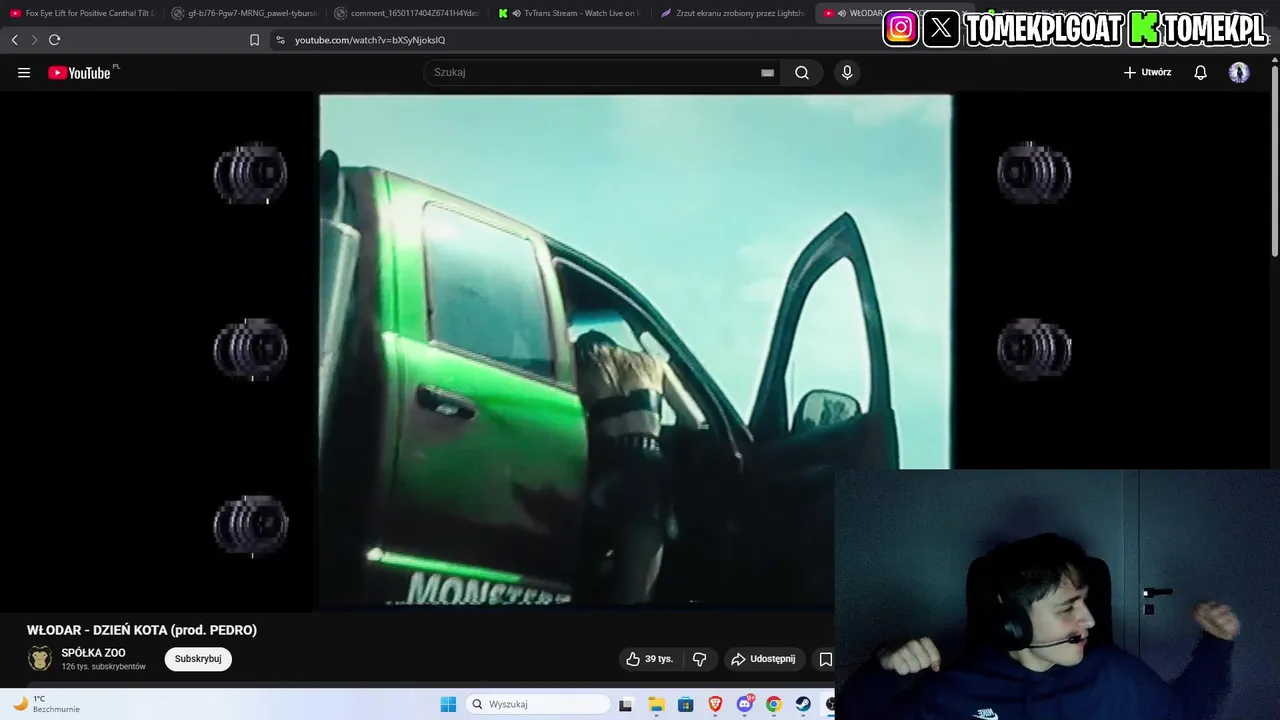Click the Wyszukaj taskbar search box
This screenshot has height=720, width=1280.
[538, 704]
